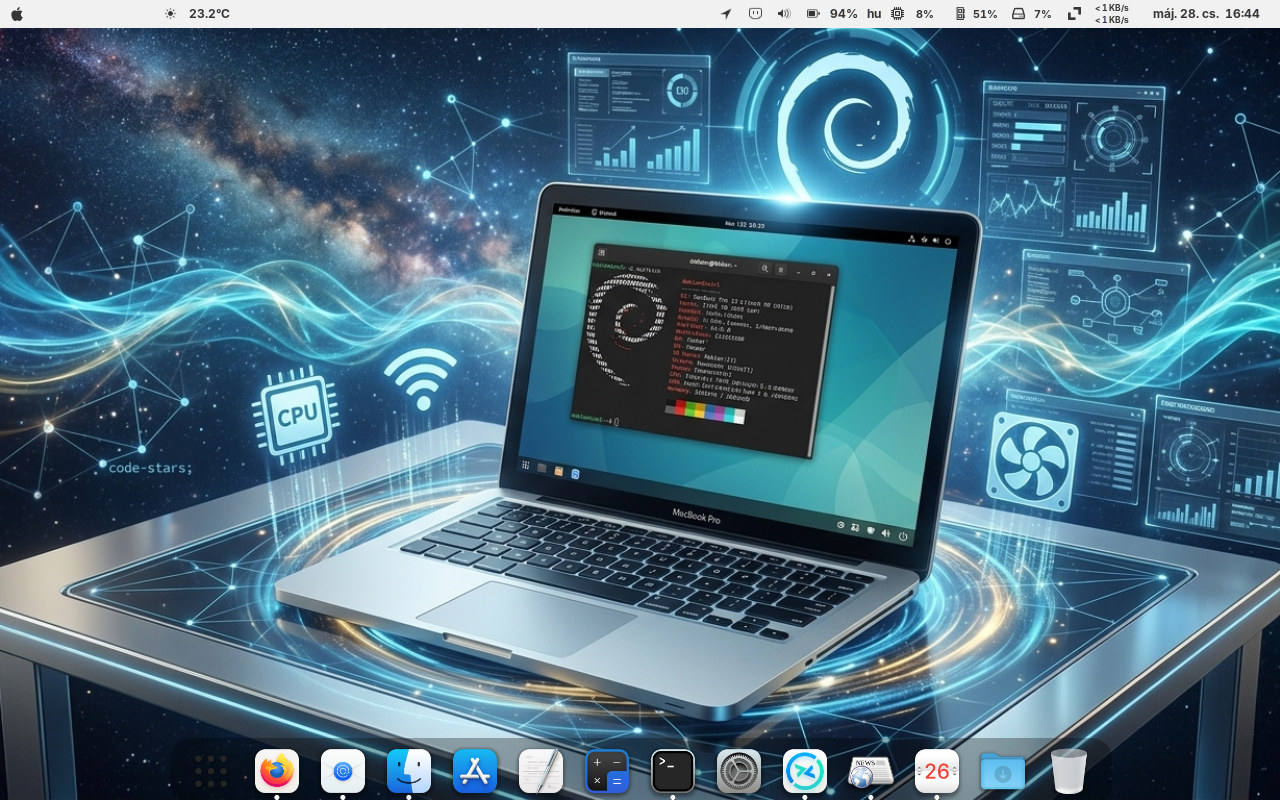
Task: Open the App Store icon in the dock
Action: 475,771
